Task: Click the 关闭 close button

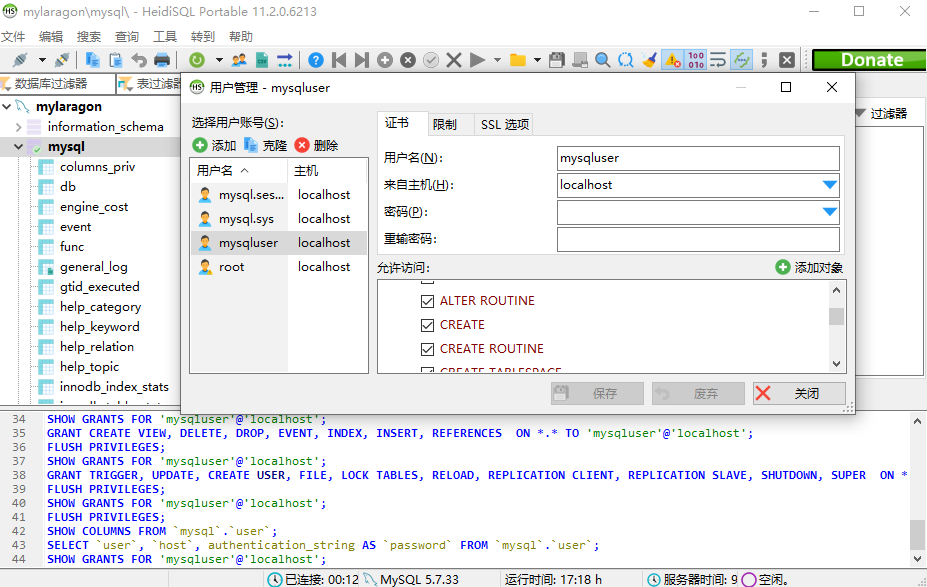Action: click(x=799, y=394)
